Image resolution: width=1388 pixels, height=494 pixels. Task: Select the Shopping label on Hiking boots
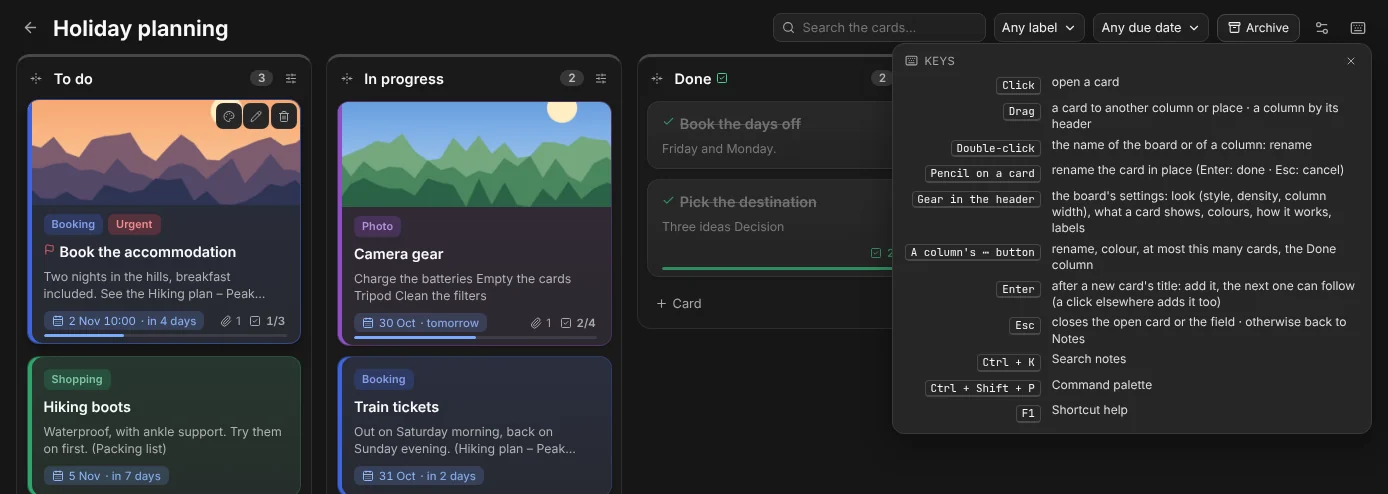click(x=77, y=379)
